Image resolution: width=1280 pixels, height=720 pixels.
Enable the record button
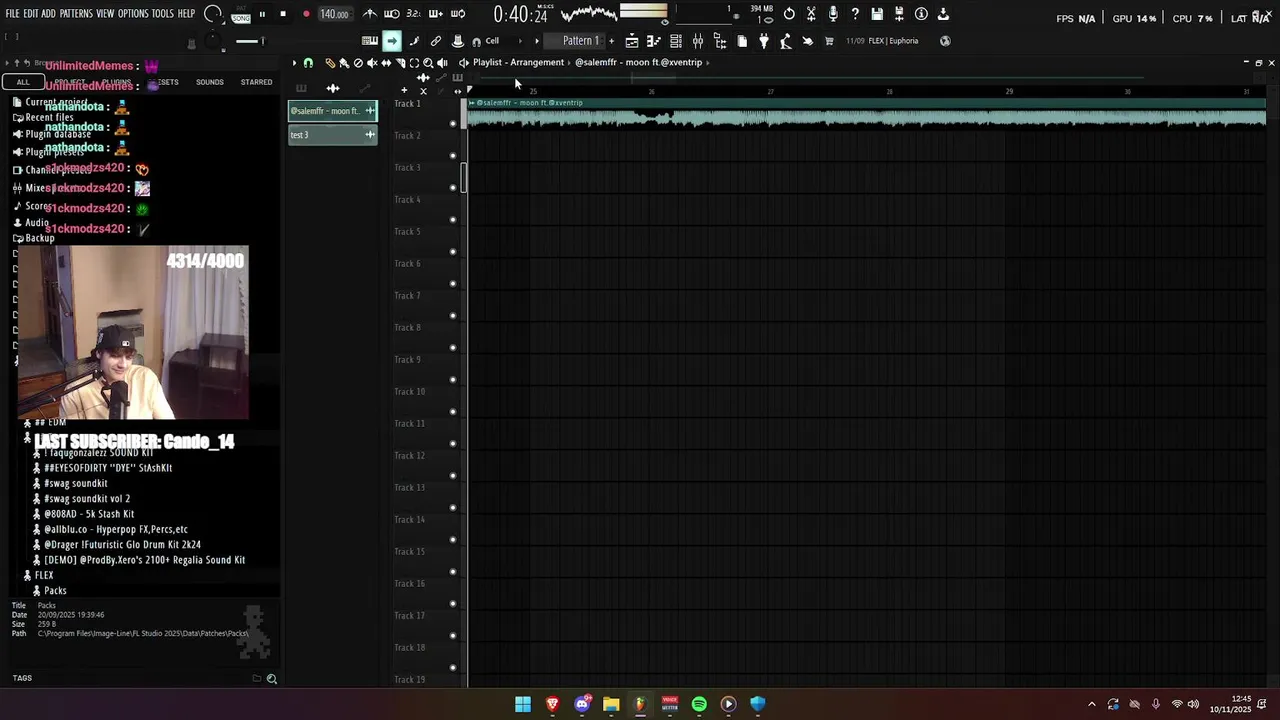(307, 14)
